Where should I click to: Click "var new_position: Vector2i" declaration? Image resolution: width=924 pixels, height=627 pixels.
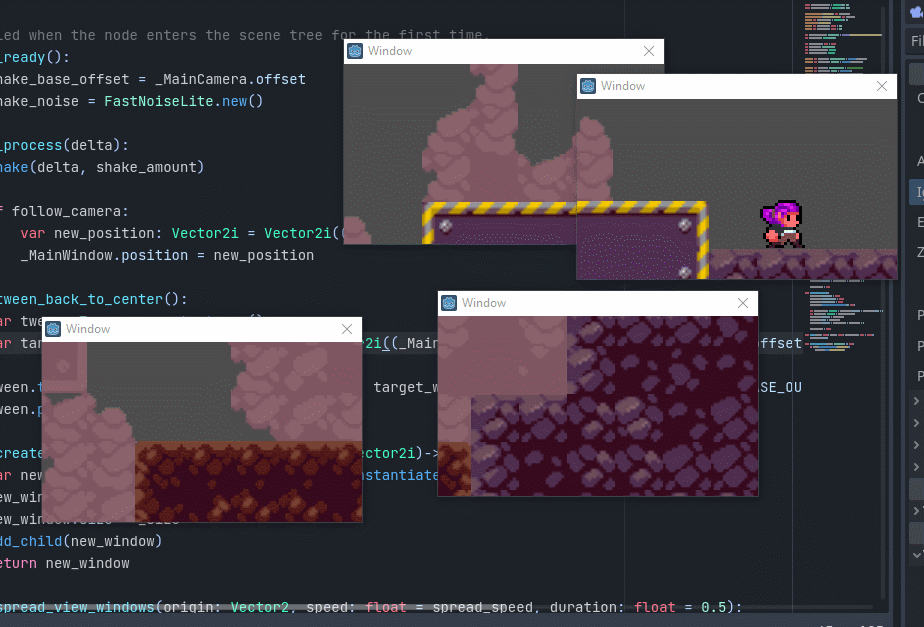(130, 233)
